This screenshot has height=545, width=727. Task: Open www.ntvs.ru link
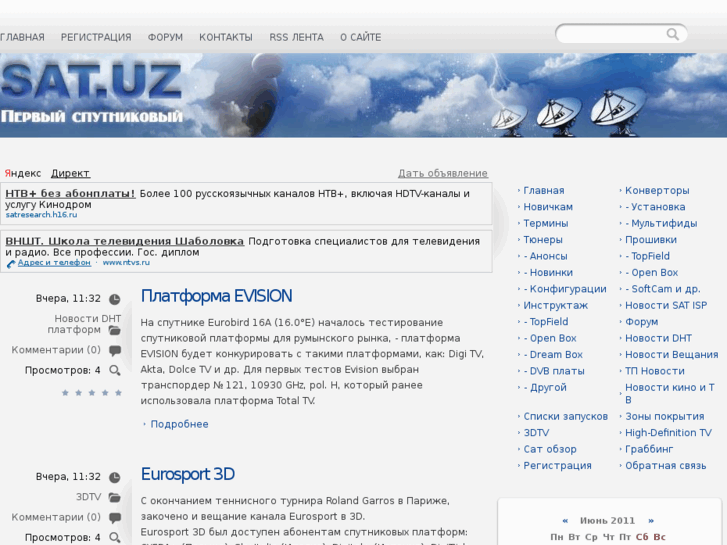coord(126,263)
